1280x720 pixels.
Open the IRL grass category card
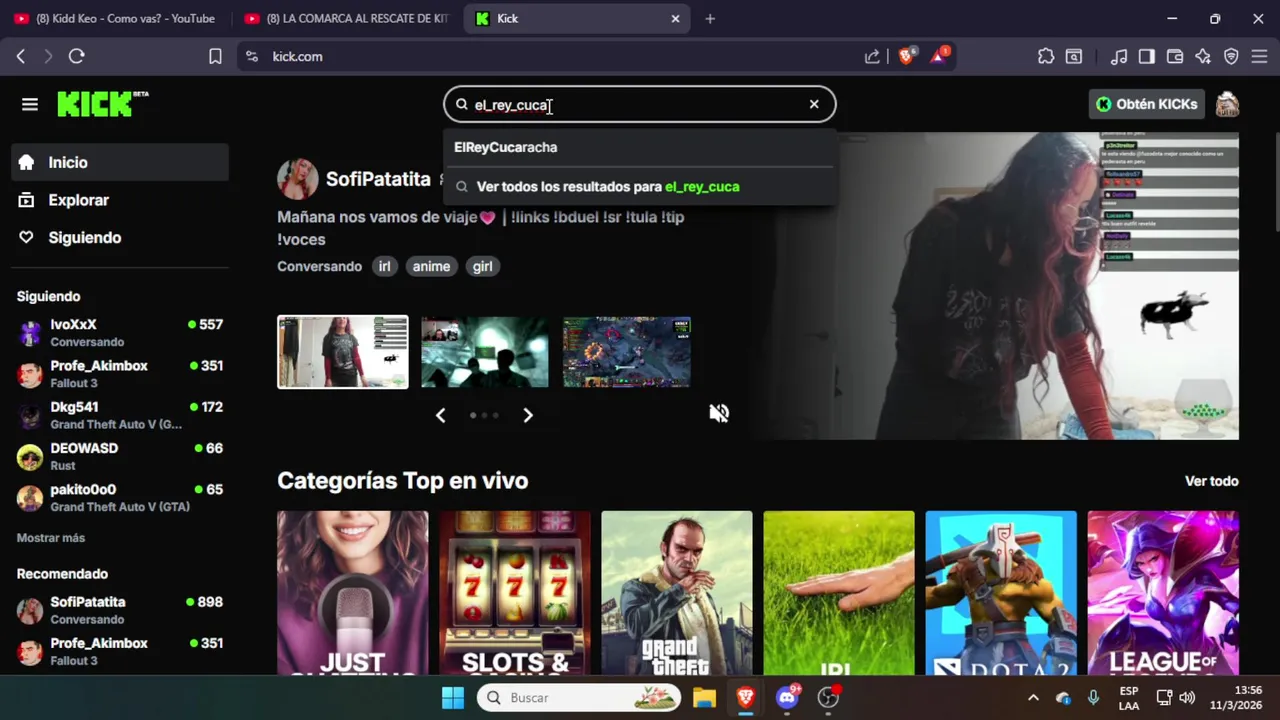[839, 593]
